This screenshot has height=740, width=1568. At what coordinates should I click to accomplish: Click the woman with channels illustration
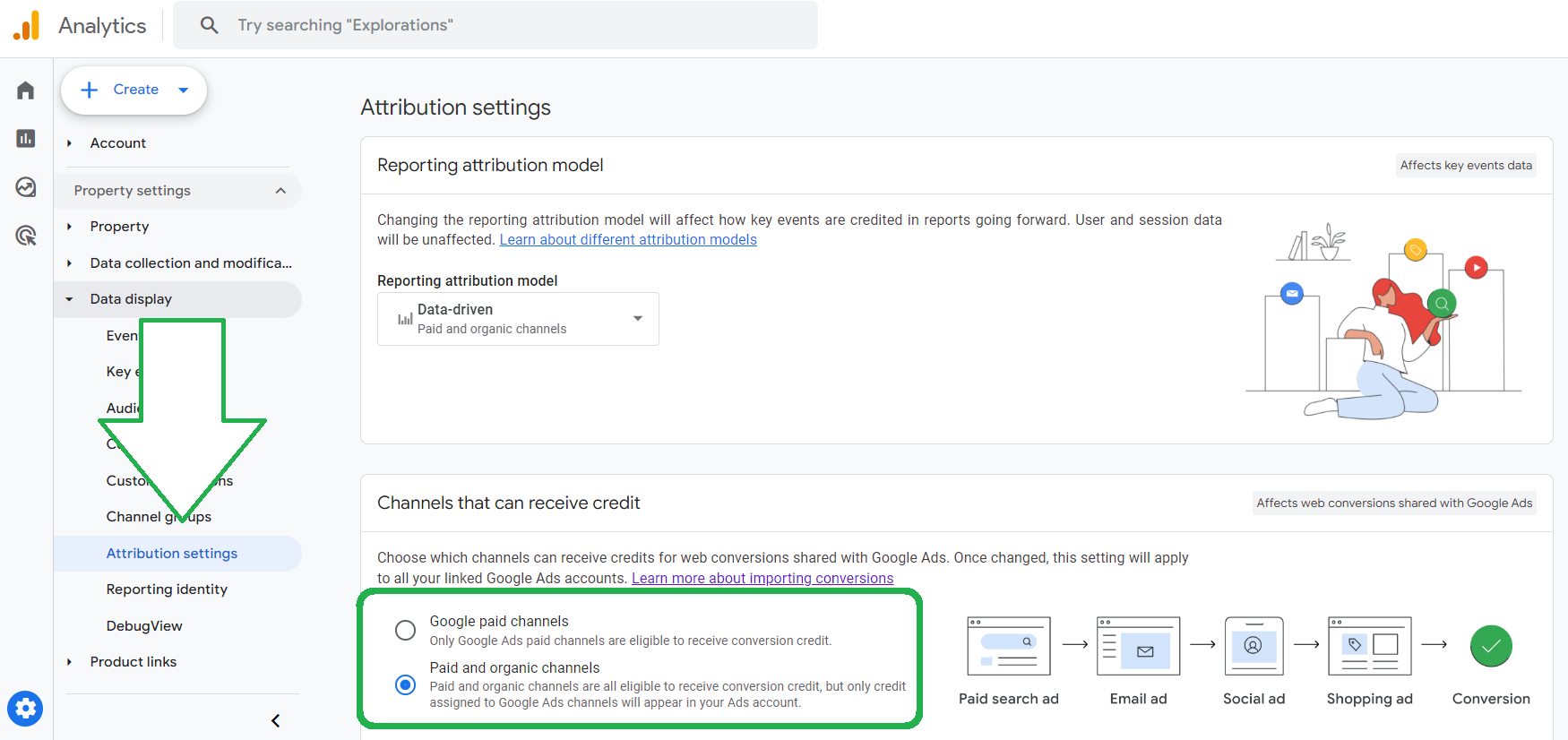(1383, 320)
